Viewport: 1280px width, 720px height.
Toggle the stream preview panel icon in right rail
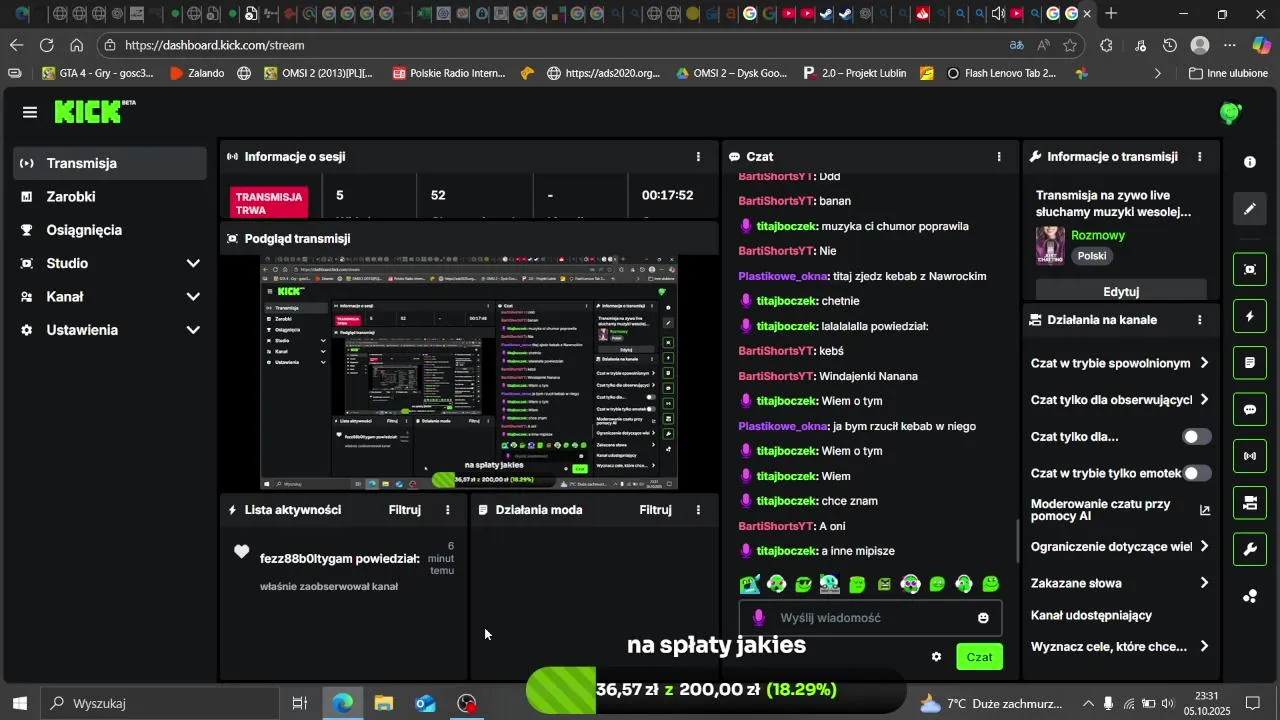(x=1250, y=269)
